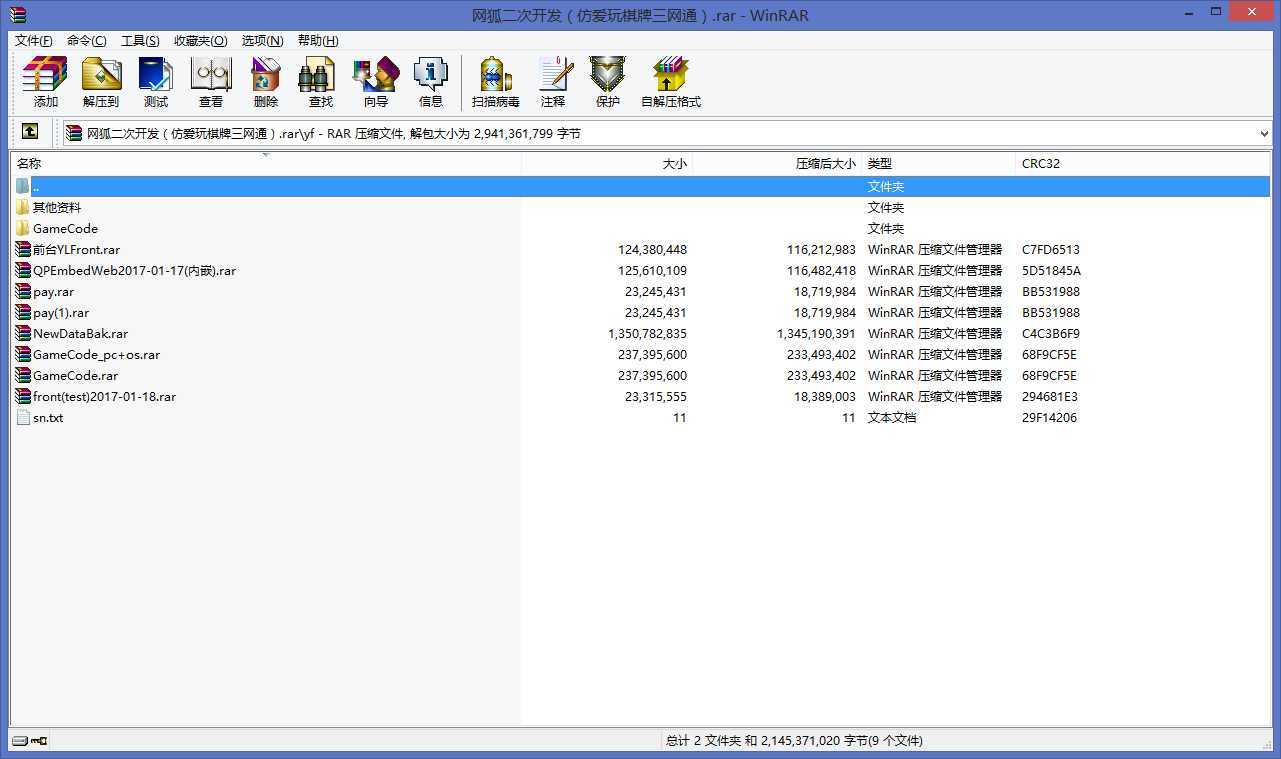Click the 删除 (Delete) toolbar icon
1281x759 pixels.
[x=266, y=82]
